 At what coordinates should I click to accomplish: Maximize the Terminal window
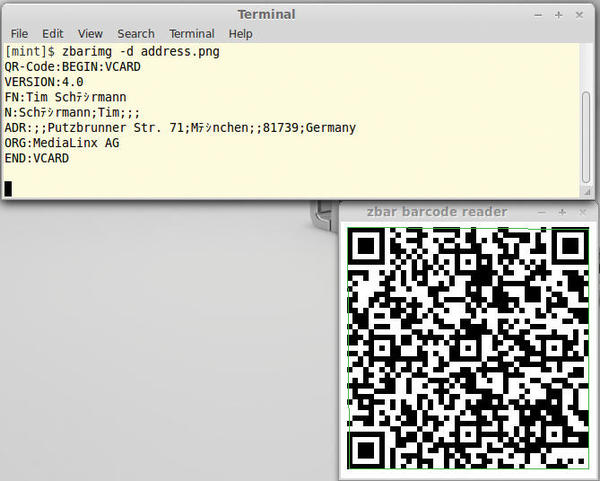click(558, 15)
